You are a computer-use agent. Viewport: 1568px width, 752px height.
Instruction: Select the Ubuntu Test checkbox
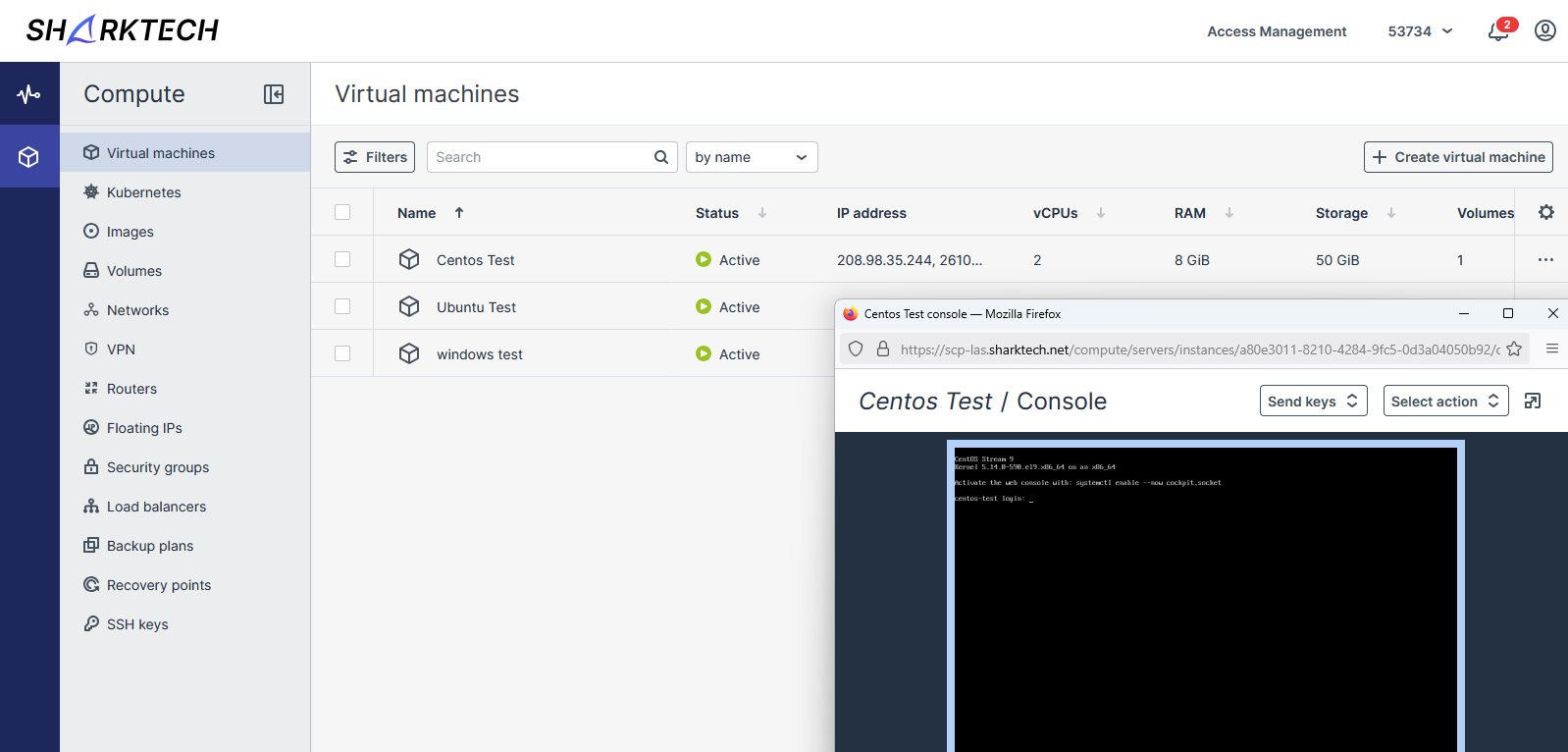(x=342, y=307)
